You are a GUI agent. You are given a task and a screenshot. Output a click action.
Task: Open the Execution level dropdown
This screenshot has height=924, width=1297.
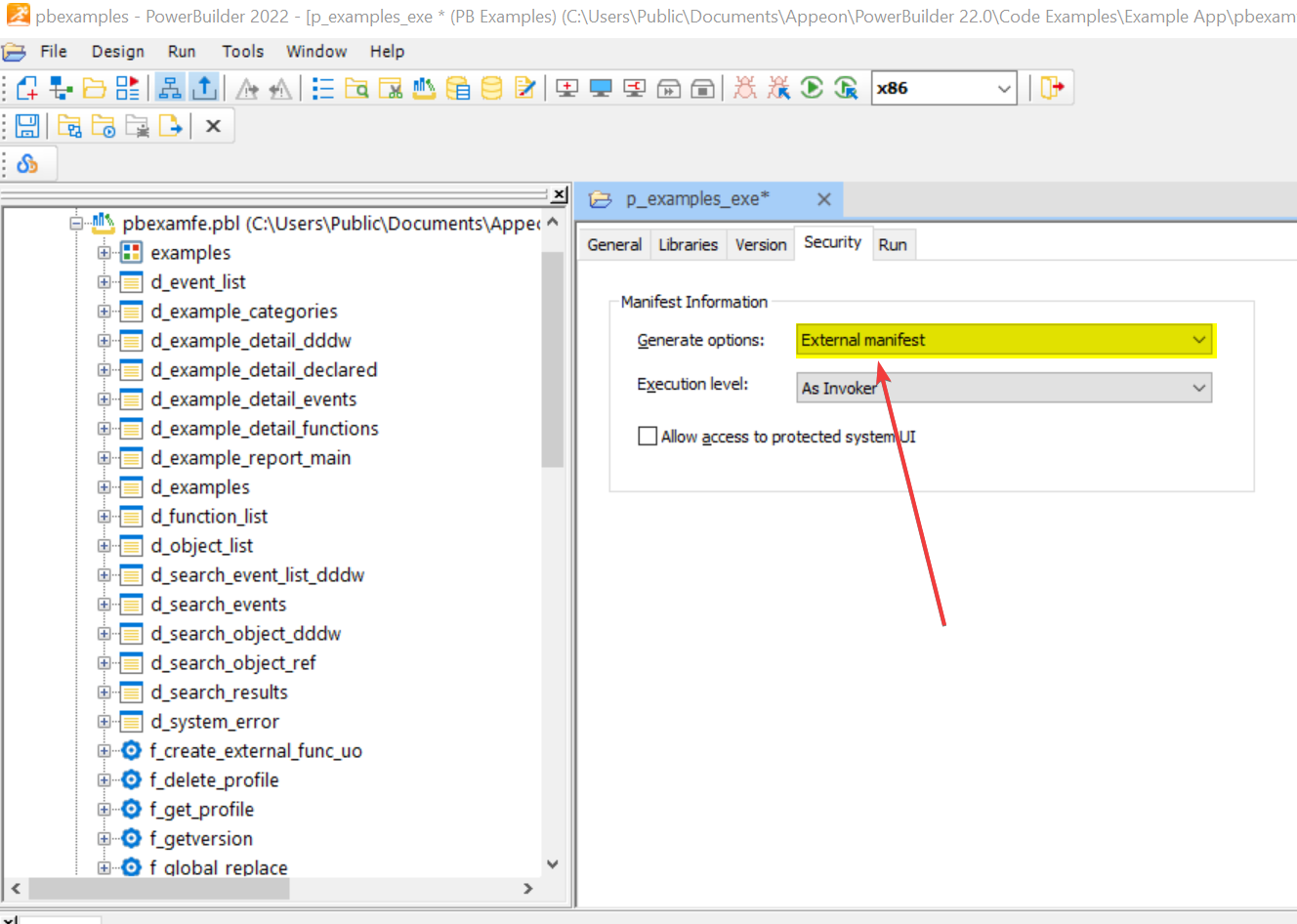coord(1198,388)
